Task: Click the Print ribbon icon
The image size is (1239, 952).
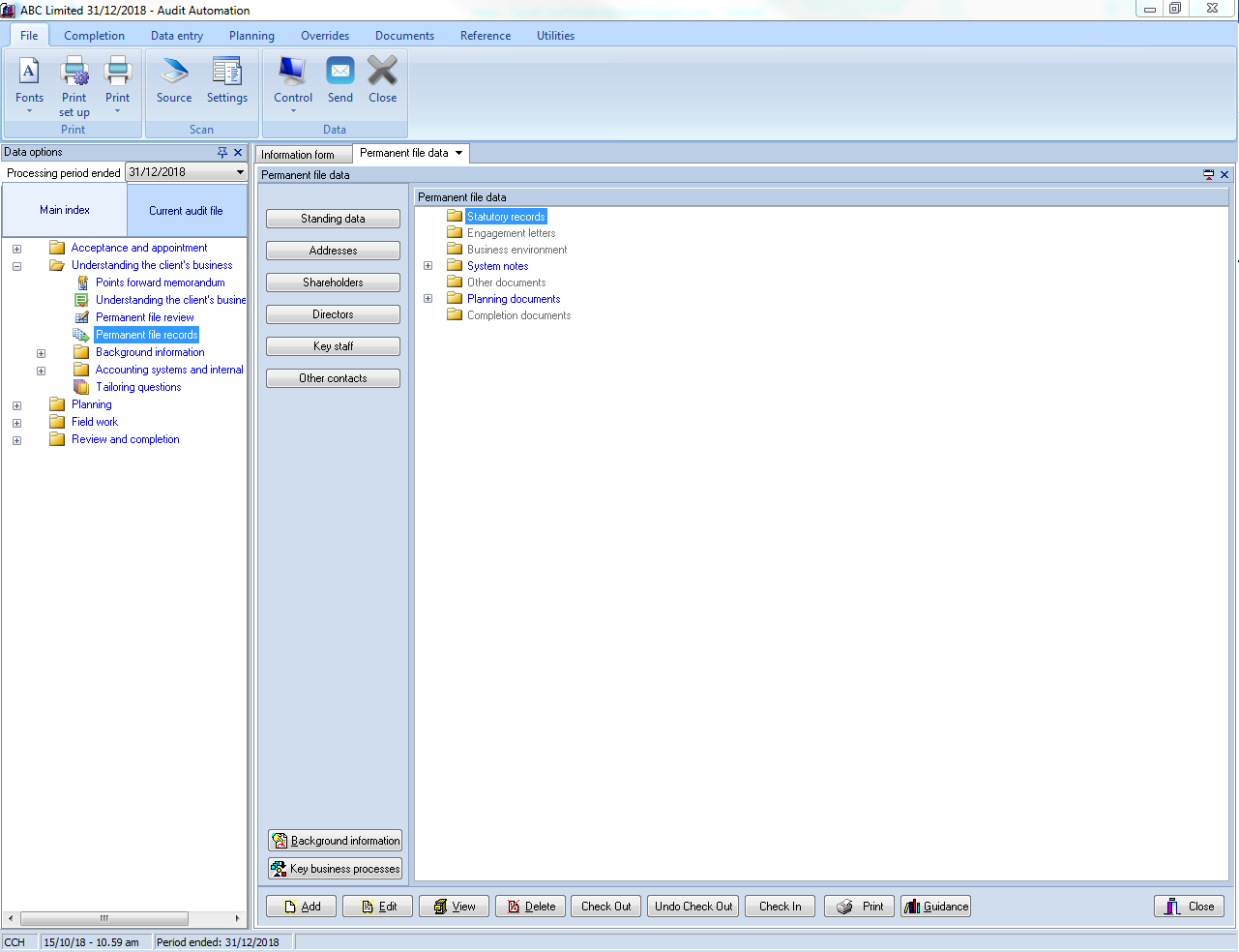Action: [x=117, y=85]
